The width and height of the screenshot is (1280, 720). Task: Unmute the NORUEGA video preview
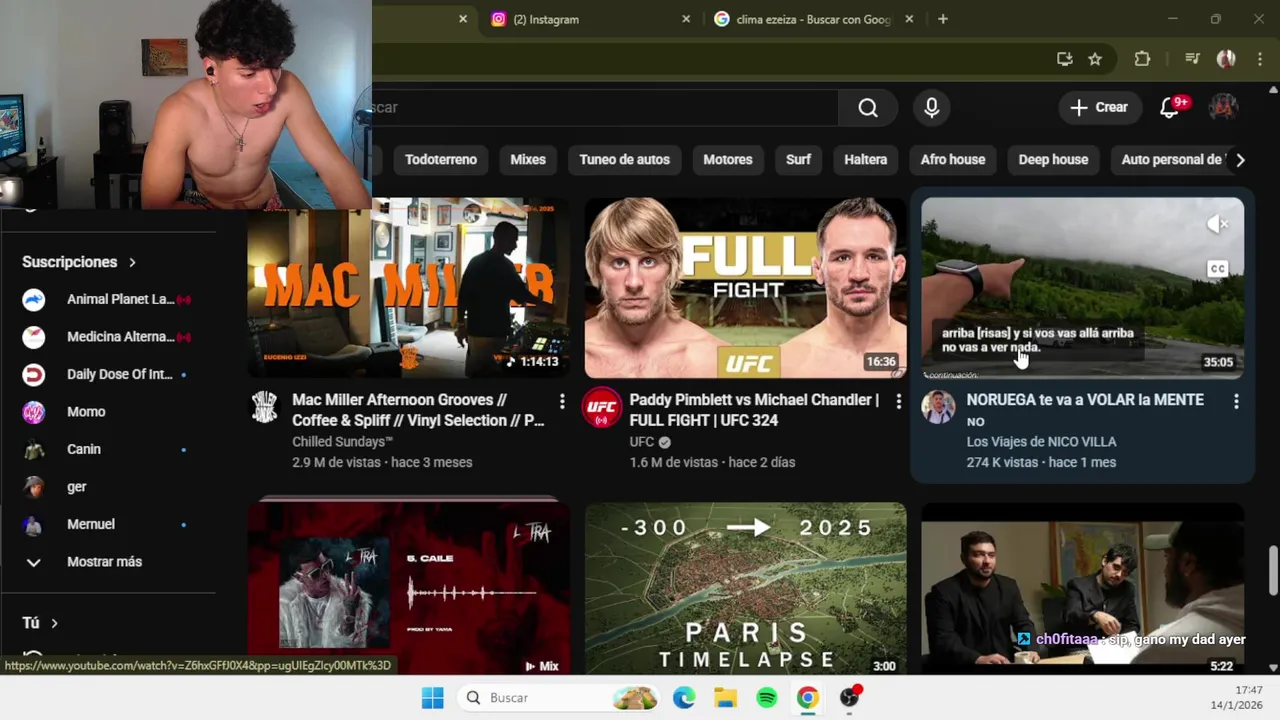tap(1217, 225)
